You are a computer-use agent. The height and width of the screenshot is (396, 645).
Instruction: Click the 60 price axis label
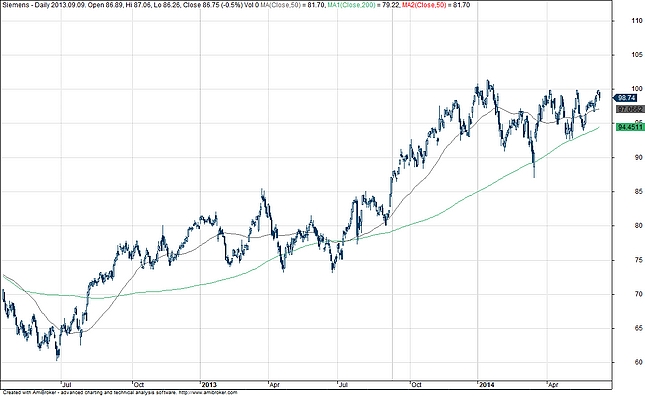[x=638, y=362]
